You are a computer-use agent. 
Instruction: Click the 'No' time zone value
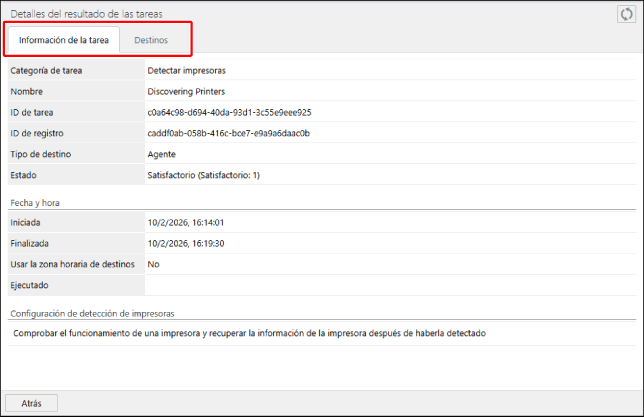point(153,264)
